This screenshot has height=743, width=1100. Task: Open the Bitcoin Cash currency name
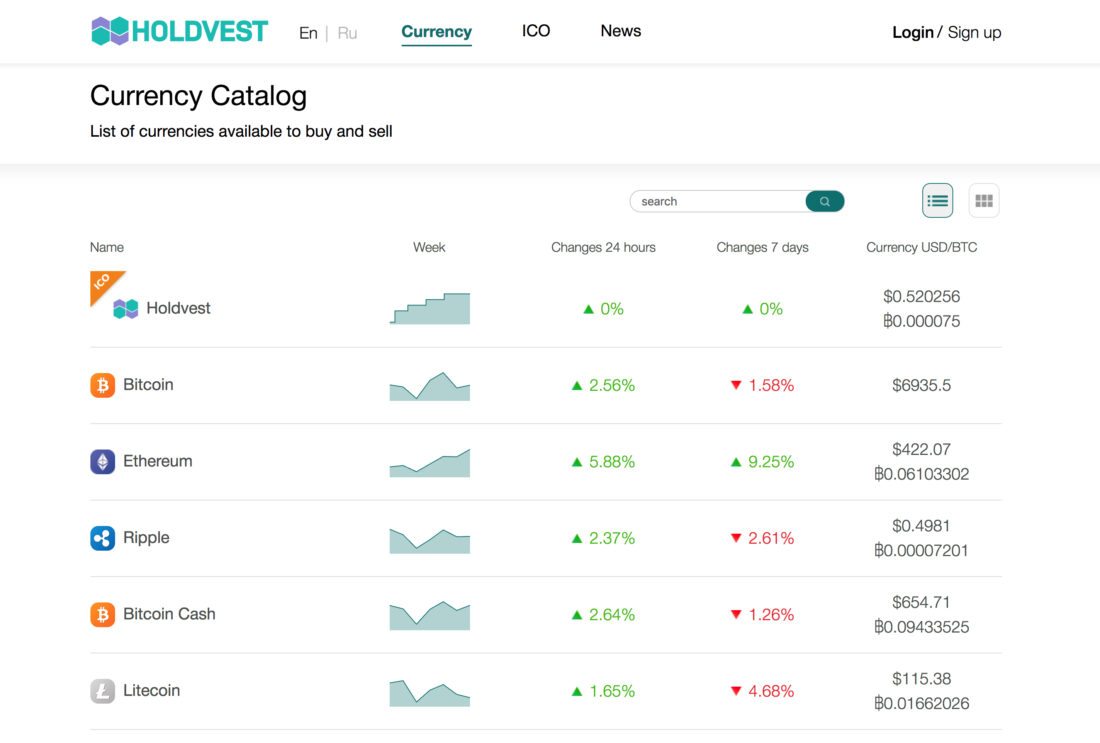coord(169,614)
